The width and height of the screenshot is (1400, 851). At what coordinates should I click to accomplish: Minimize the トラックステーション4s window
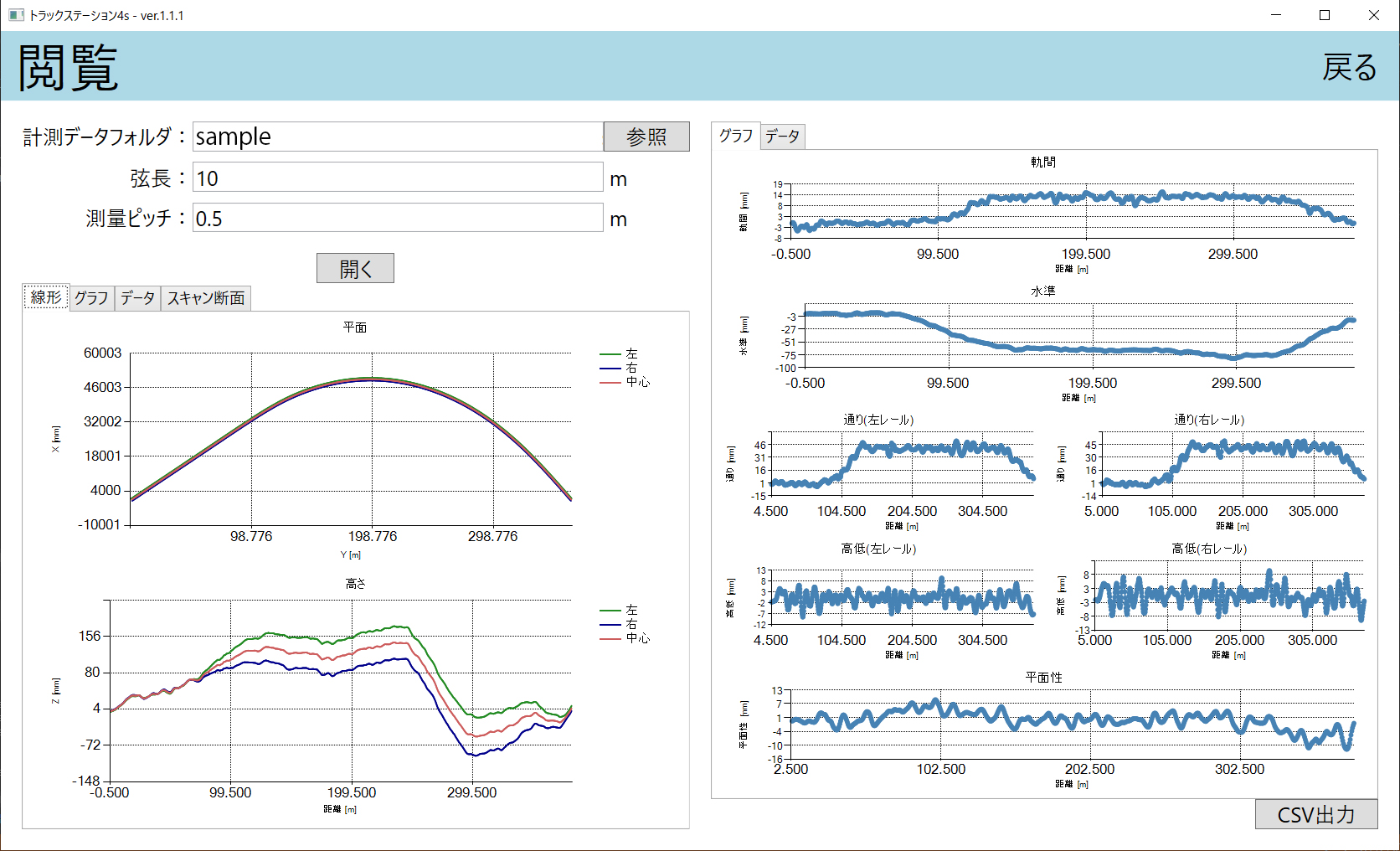(x=1276, y=15)
